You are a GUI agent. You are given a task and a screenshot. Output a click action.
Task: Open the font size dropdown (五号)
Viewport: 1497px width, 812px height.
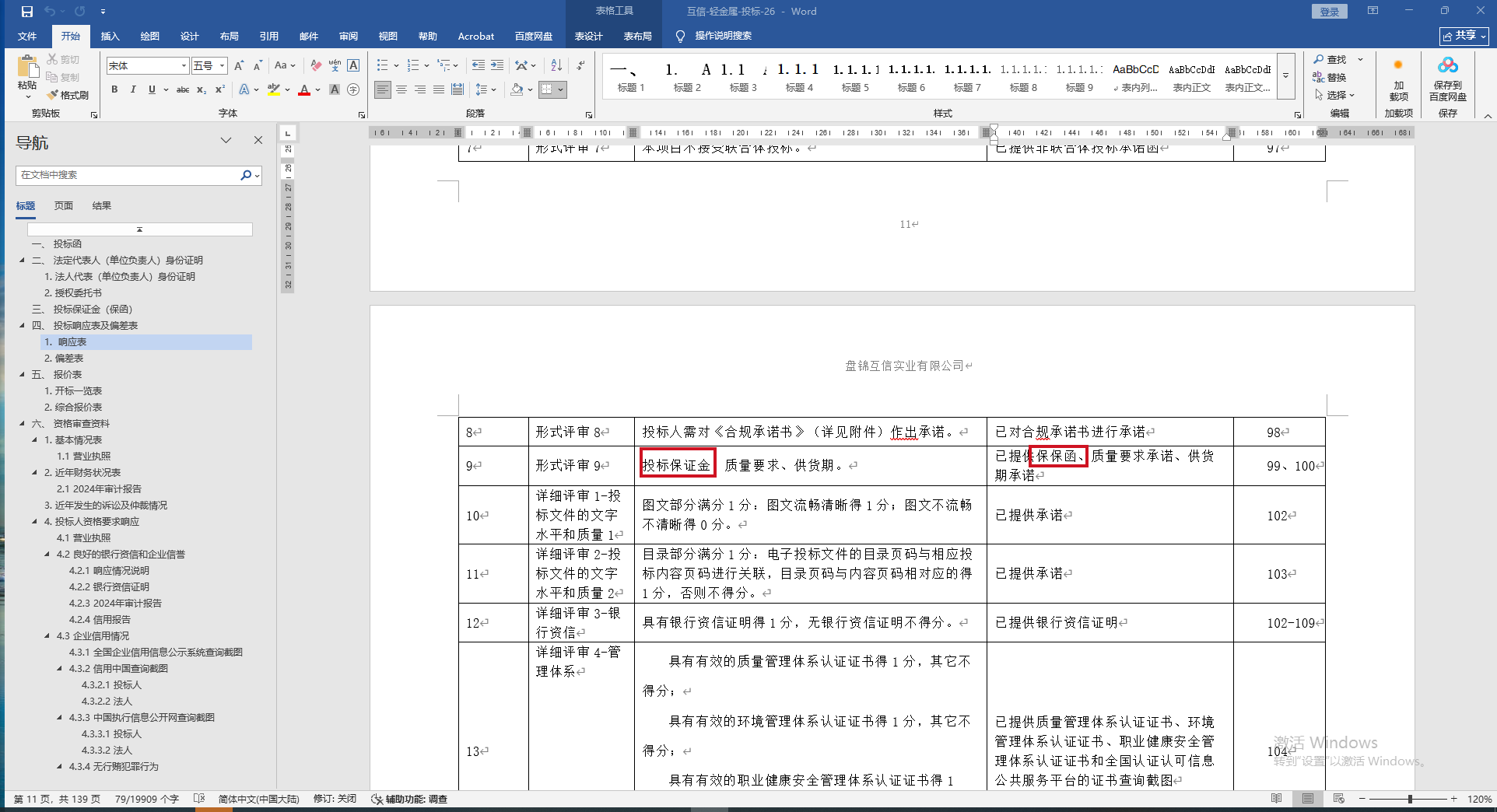pos(223,66)
